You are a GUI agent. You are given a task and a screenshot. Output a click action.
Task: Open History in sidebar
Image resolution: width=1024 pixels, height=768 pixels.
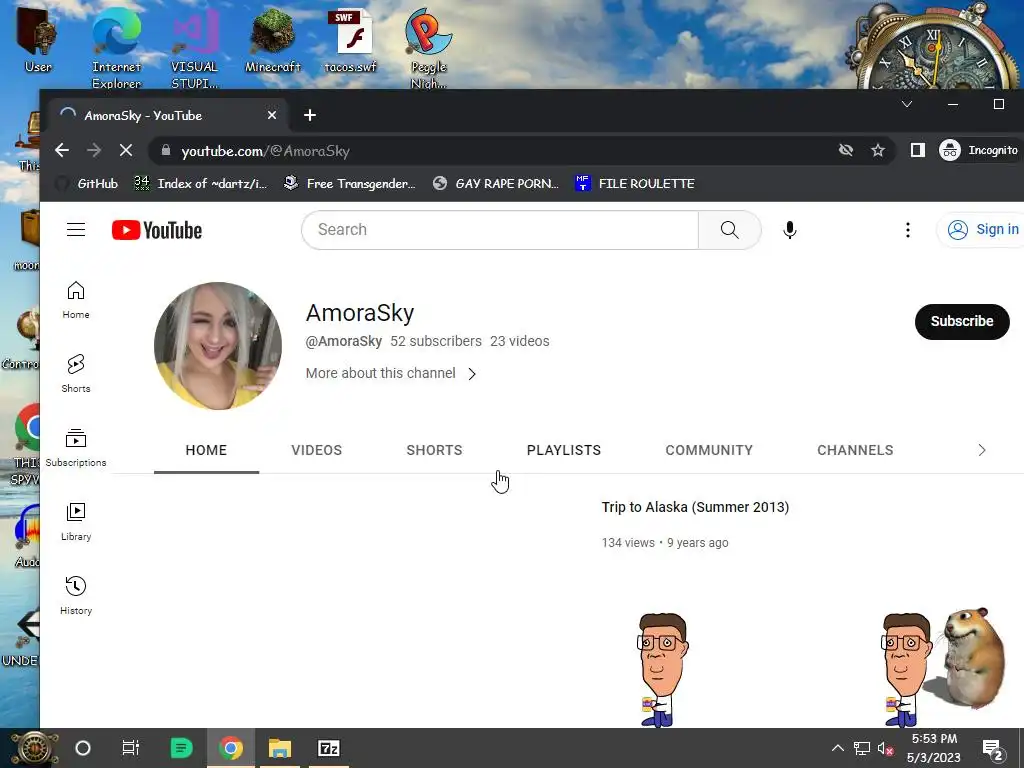coord(76,596)
